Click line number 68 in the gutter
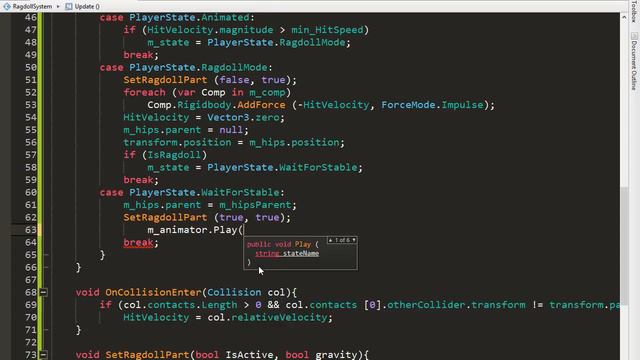The image size is (640, 360). click(x=31, y=292)
